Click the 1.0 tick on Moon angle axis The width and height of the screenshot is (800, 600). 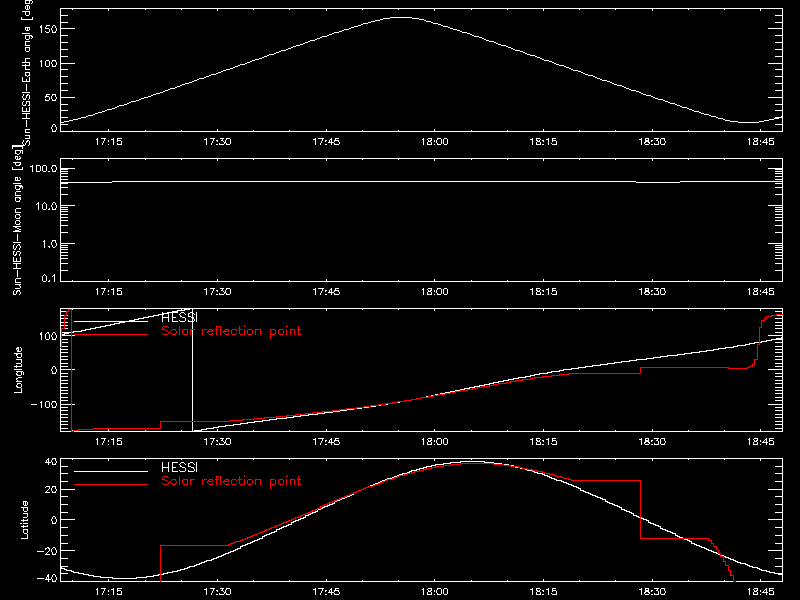[49, 244]
